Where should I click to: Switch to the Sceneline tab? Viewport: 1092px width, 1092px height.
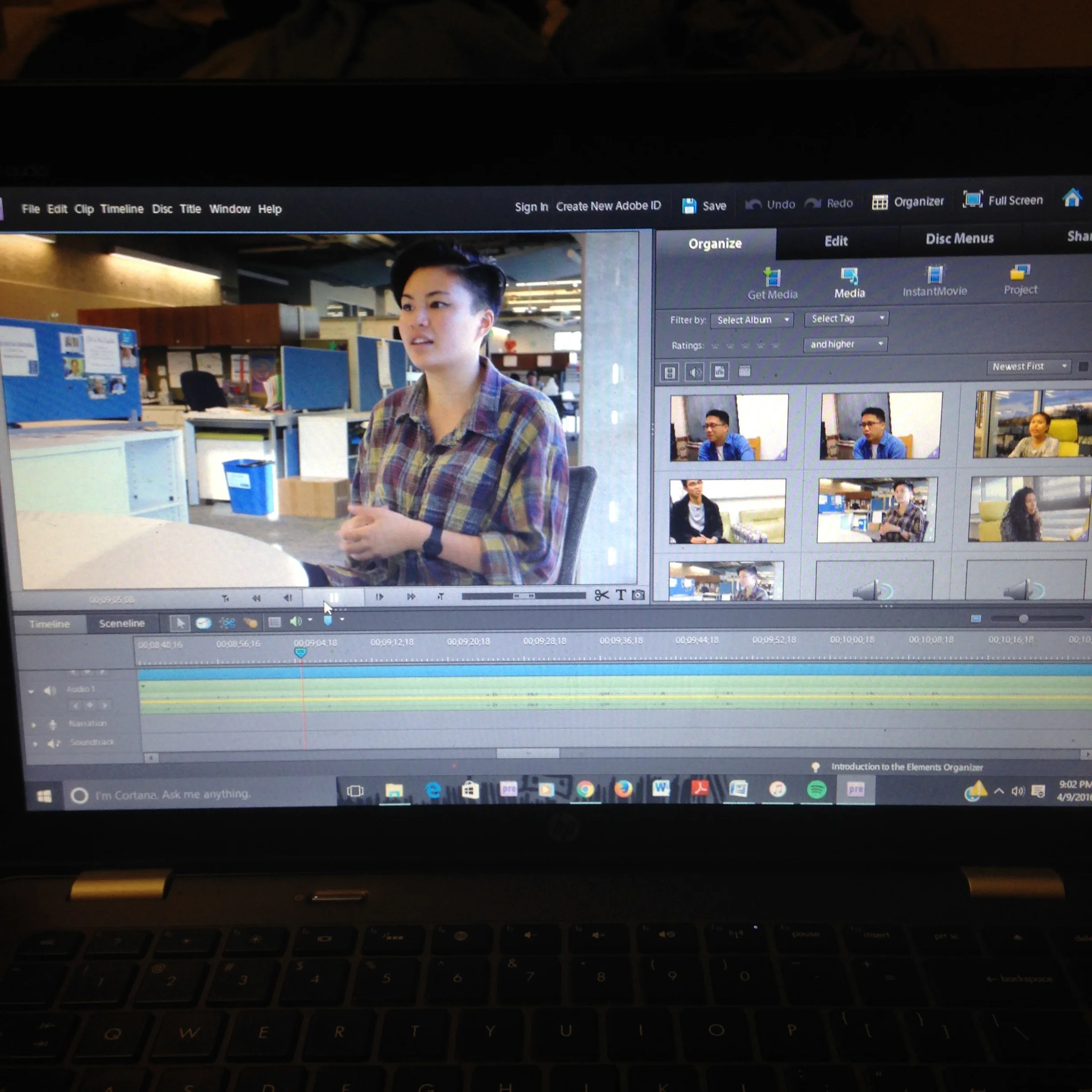click(121, 623)
